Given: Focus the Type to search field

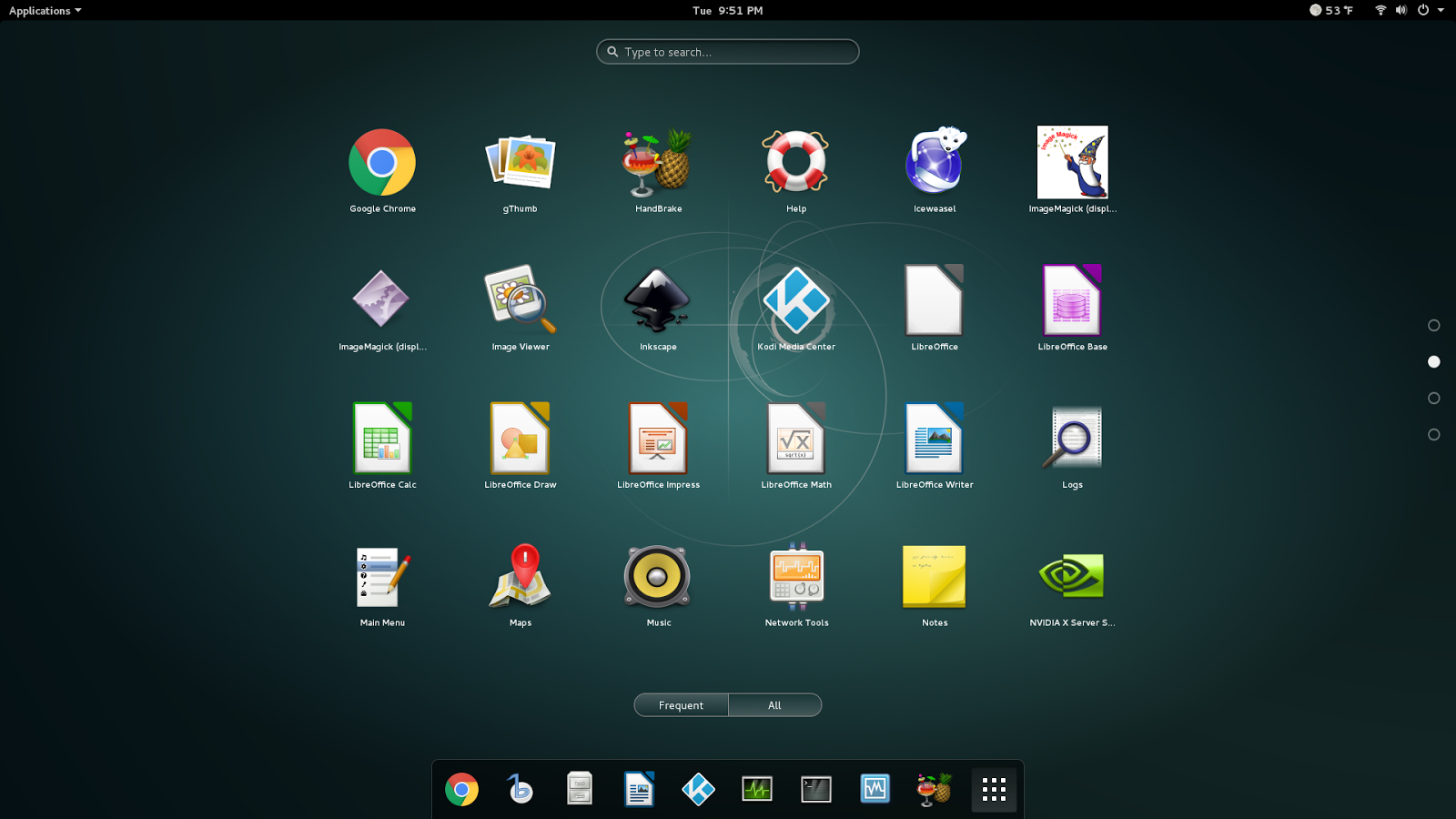Looking at the screenshot, I should pos(728,52).
